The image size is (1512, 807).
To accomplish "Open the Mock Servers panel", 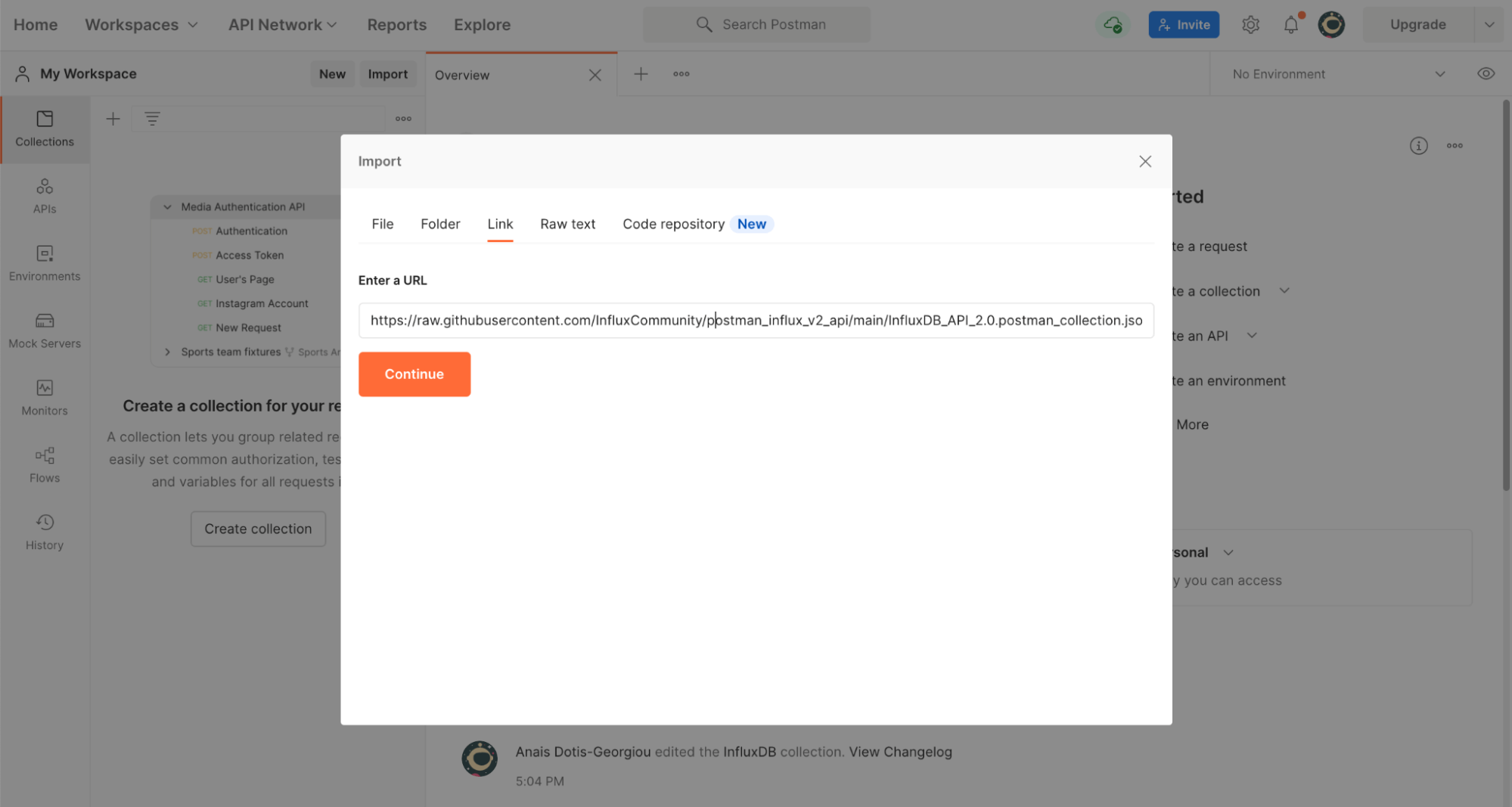I will tap(44, 330).
